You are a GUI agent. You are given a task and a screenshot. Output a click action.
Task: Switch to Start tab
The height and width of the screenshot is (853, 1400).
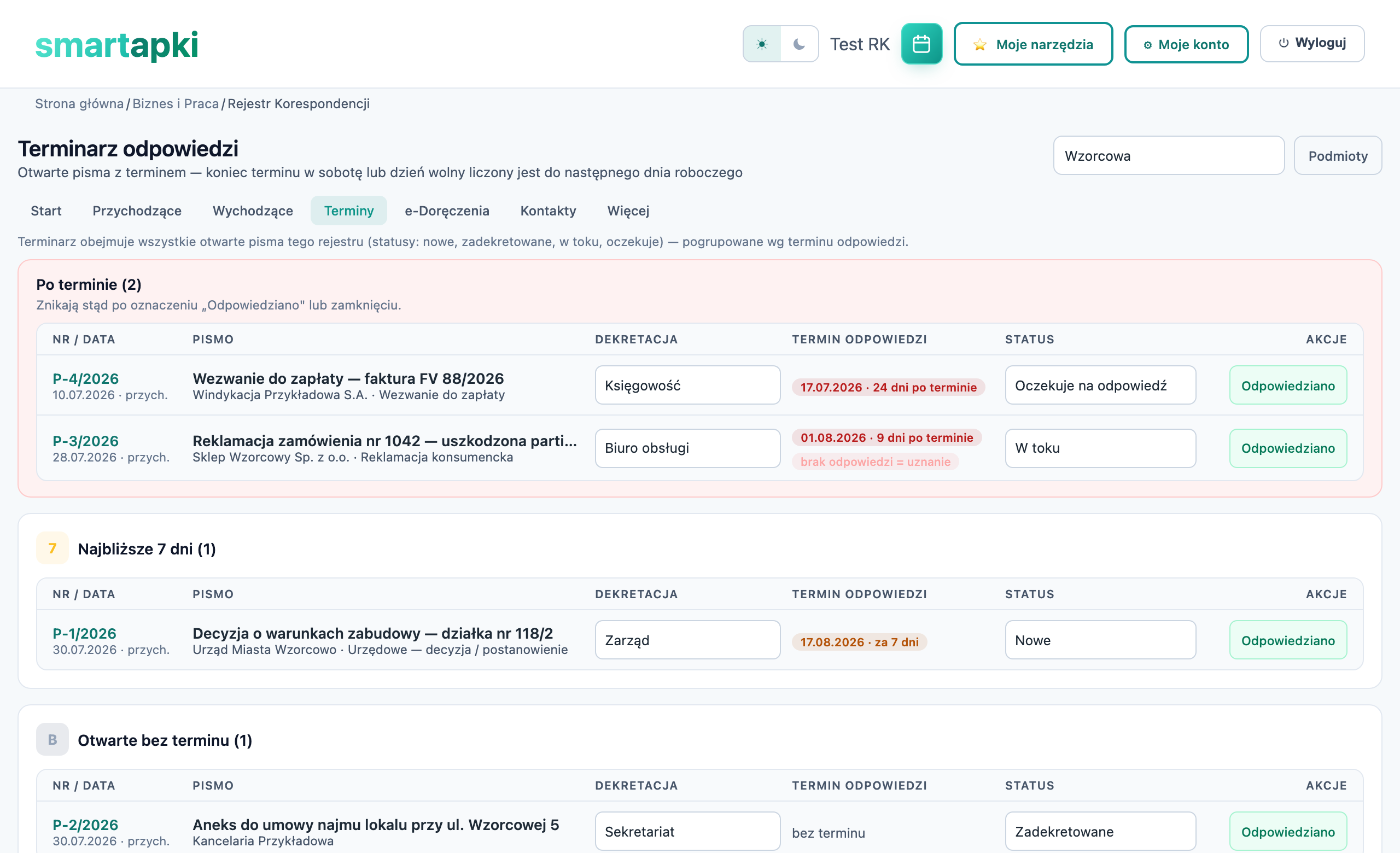click(46, 211)
